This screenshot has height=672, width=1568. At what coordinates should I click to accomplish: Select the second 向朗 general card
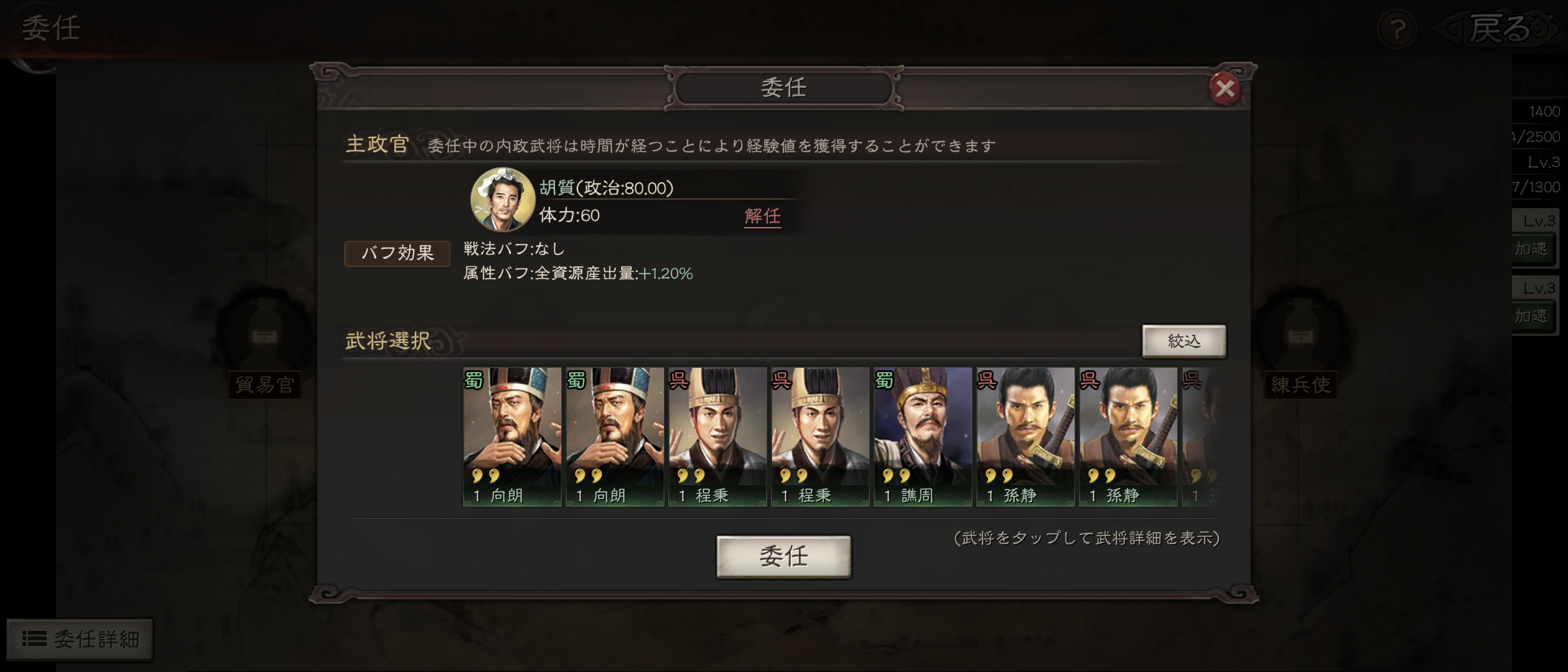tap(615, 437)
